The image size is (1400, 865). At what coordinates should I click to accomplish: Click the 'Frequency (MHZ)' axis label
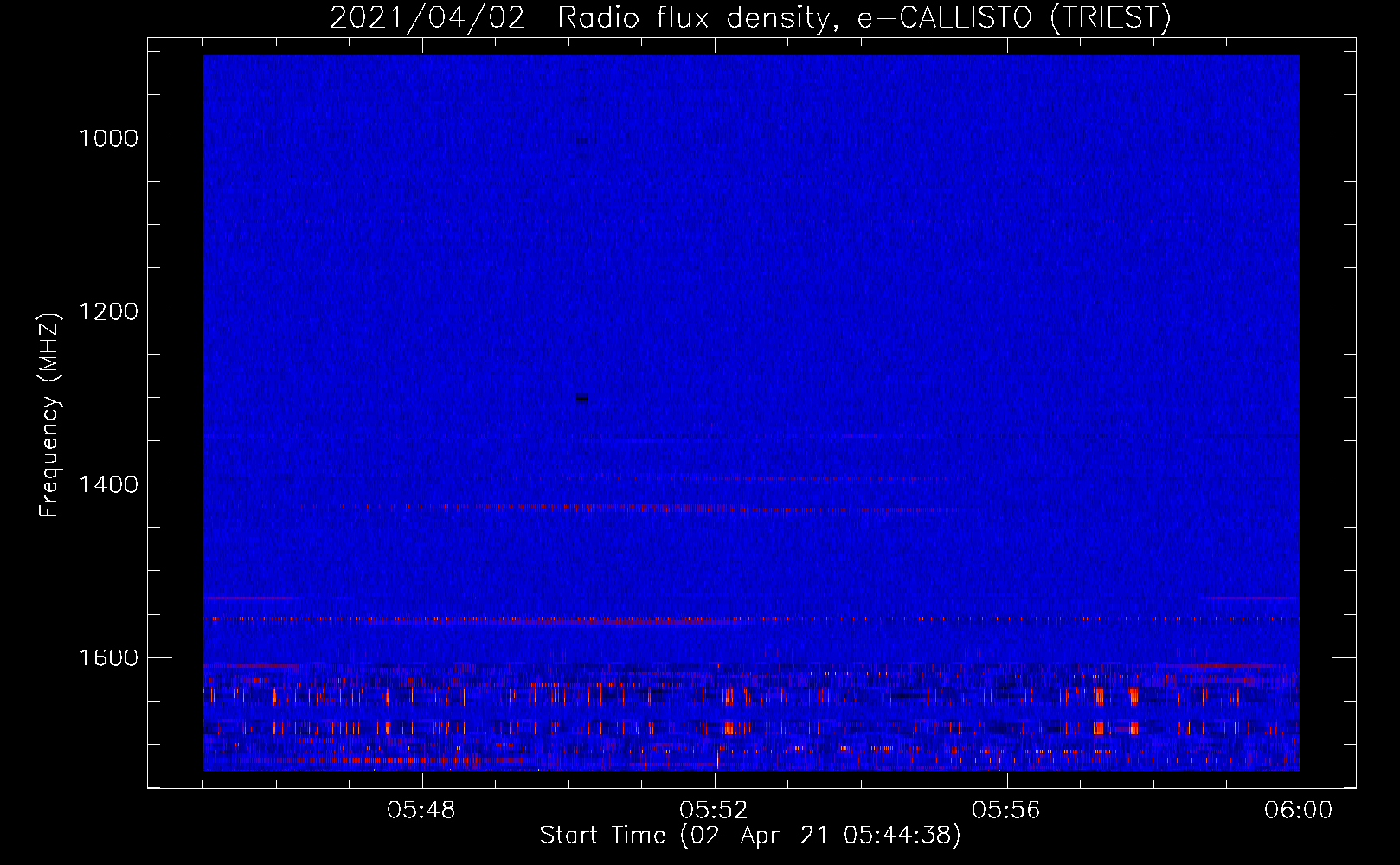(x=49, y=415)
